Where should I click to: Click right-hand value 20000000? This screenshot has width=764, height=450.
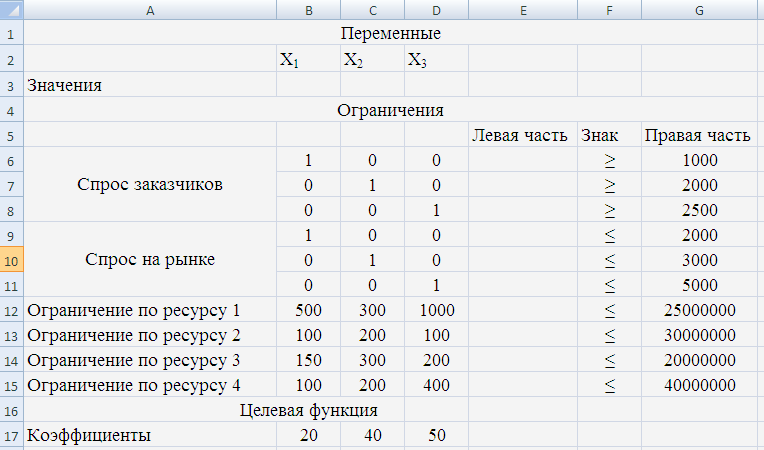tap(700, 360)
